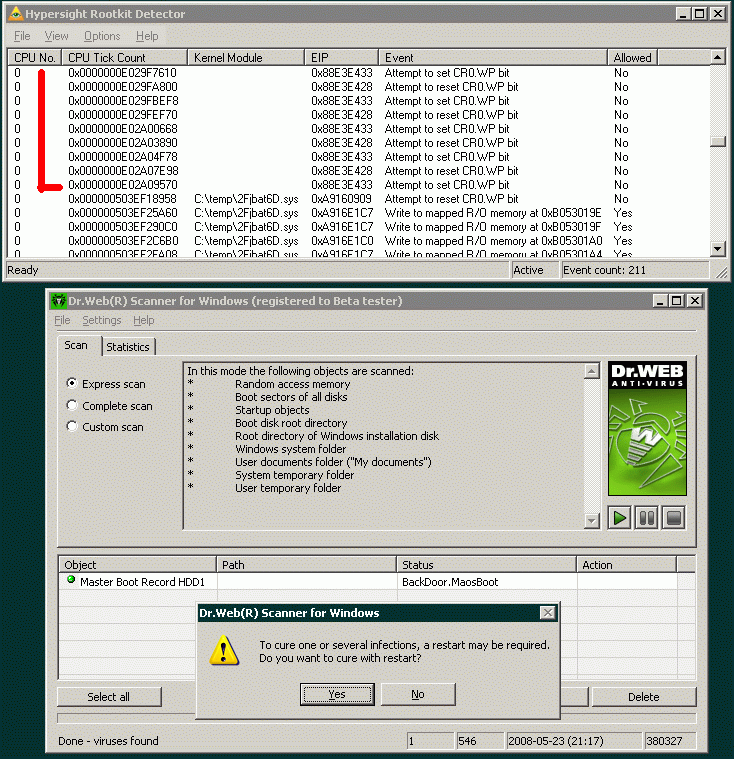Pause the Dr.Web scan
Screen dimensions: 734x759
647,518
